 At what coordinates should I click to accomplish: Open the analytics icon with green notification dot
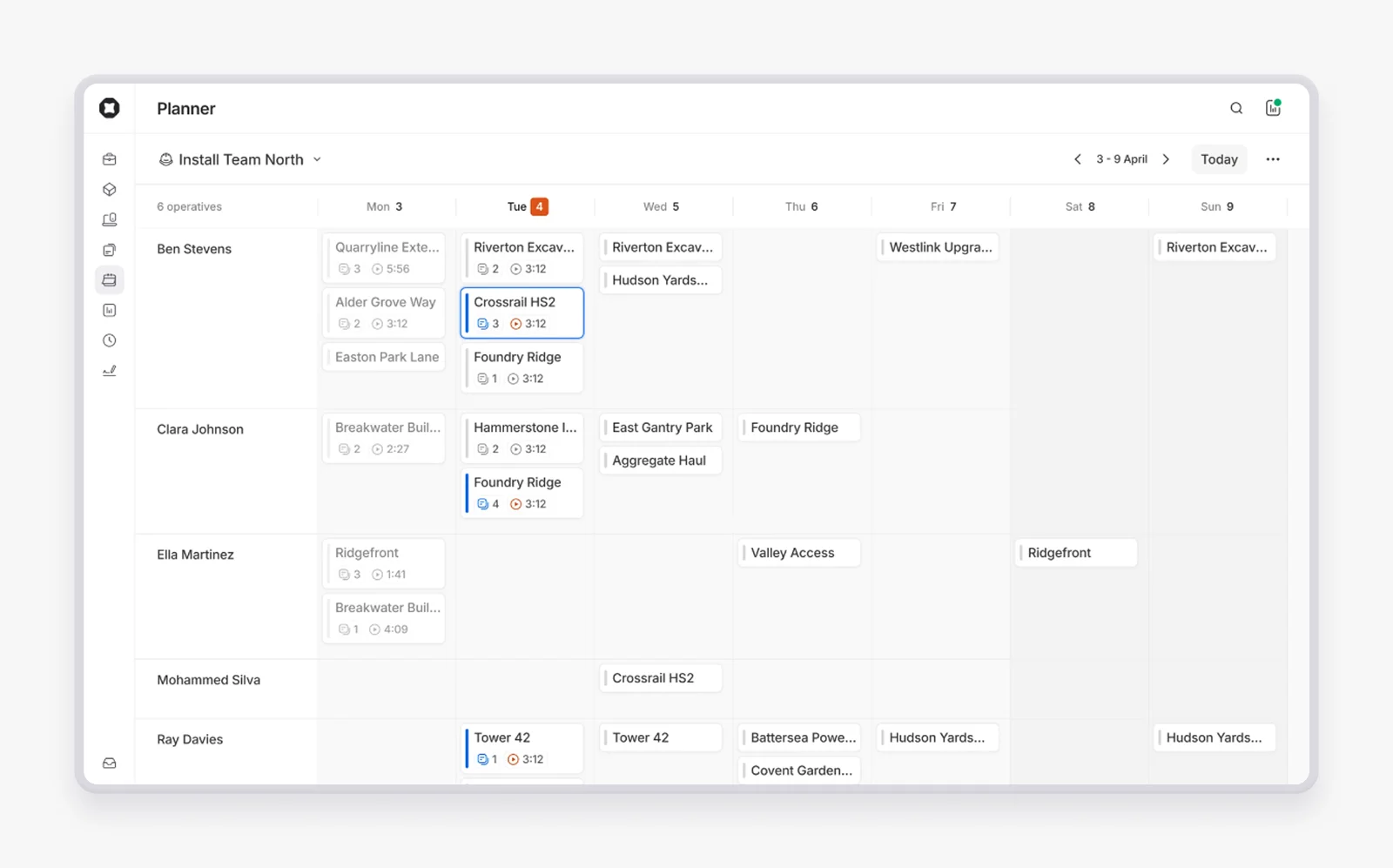pyautogui.click(x=1273, y=108)
